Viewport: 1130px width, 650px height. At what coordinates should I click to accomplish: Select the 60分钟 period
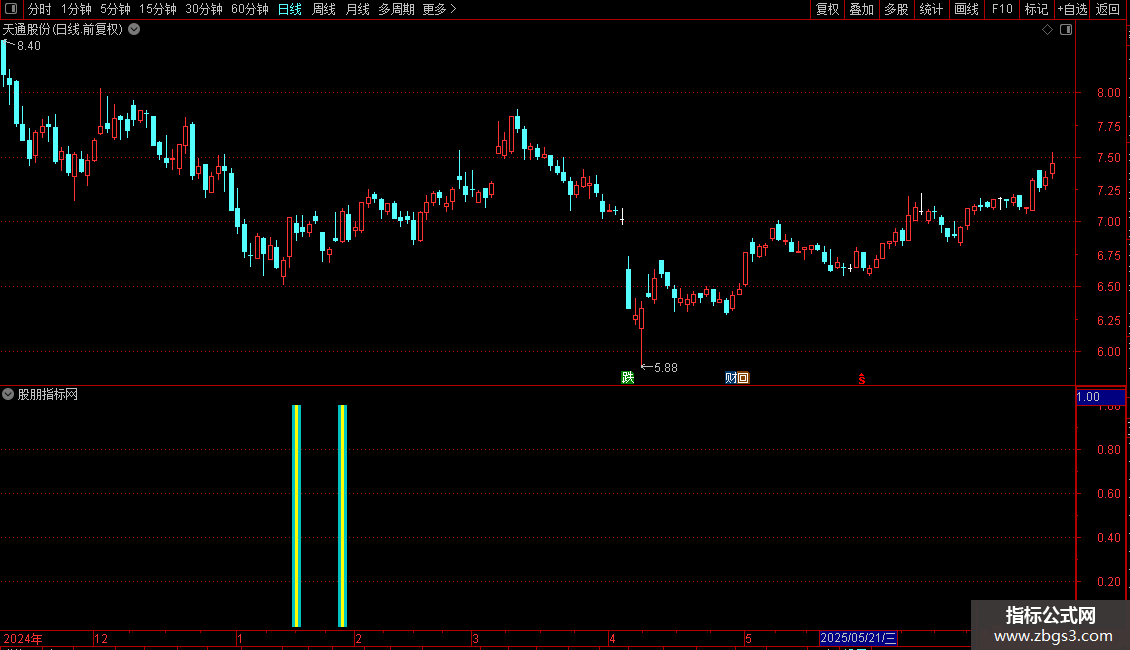(x=250, y=9)
